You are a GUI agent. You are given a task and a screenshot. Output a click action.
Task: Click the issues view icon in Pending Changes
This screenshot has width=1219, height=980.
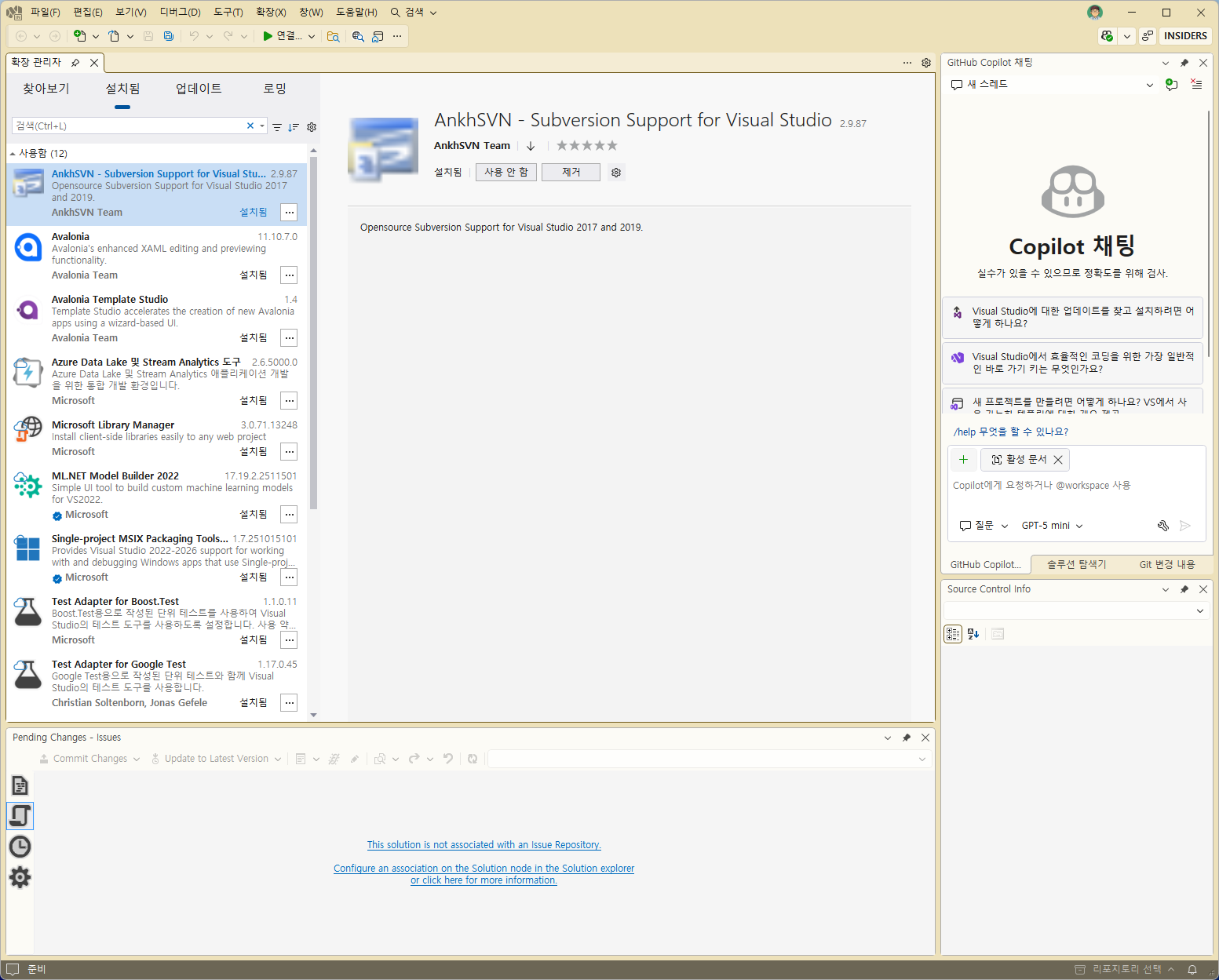point(20,816)
